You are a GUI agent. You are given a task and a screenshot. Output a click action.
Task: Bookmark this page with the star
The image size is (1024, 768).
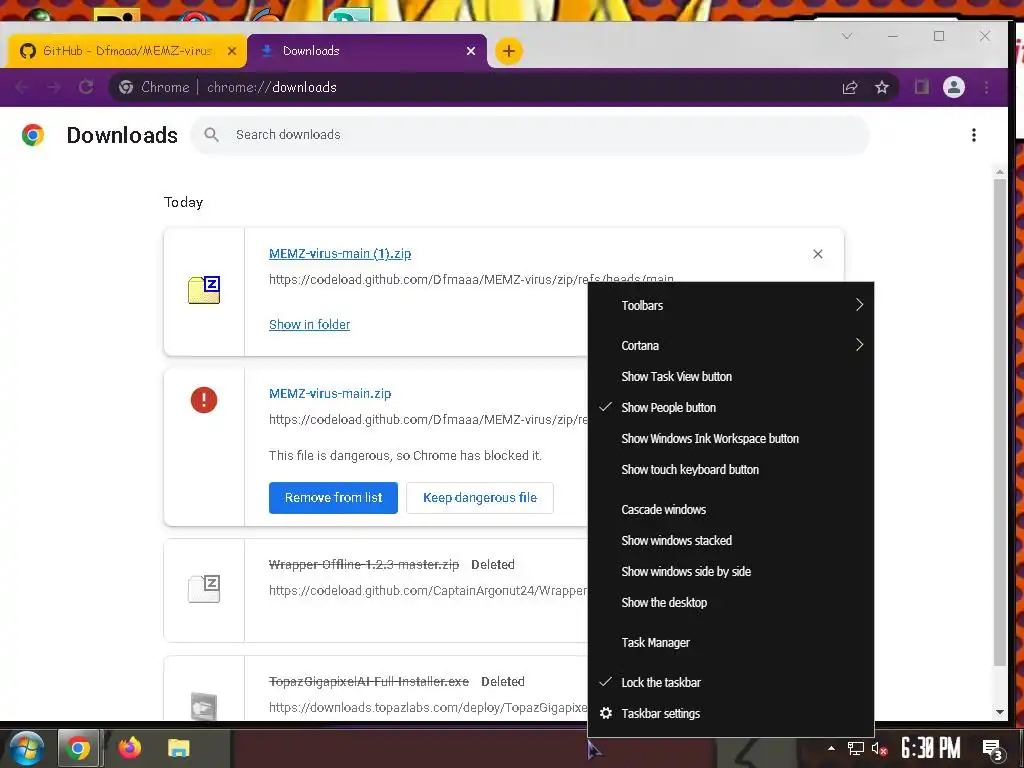(x=882, y=87)
